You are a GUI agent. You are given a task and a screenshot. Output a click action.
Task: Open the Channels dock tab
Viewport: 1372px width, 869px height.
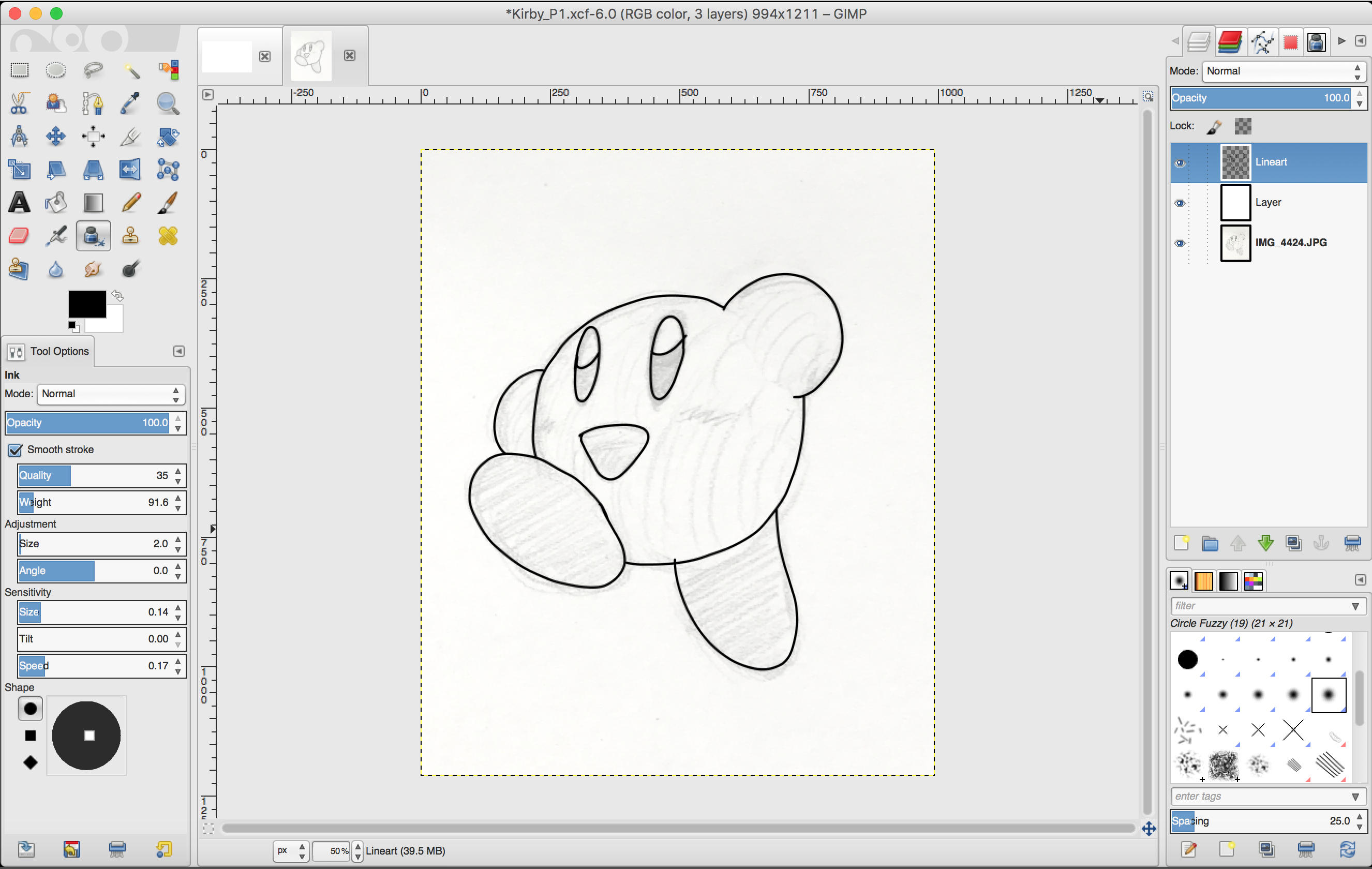tap(1230, 42)
